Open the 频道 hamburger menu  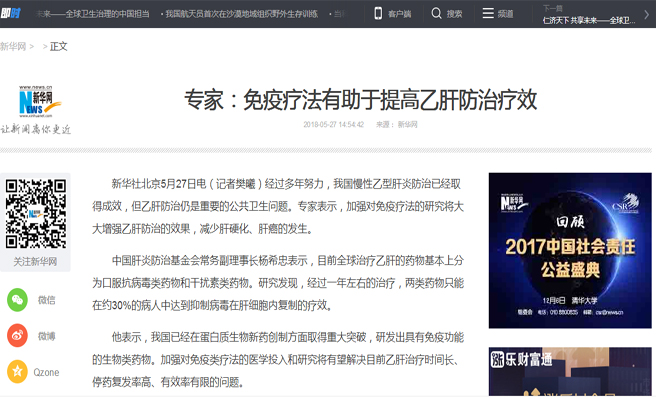[x=488, y=13]
